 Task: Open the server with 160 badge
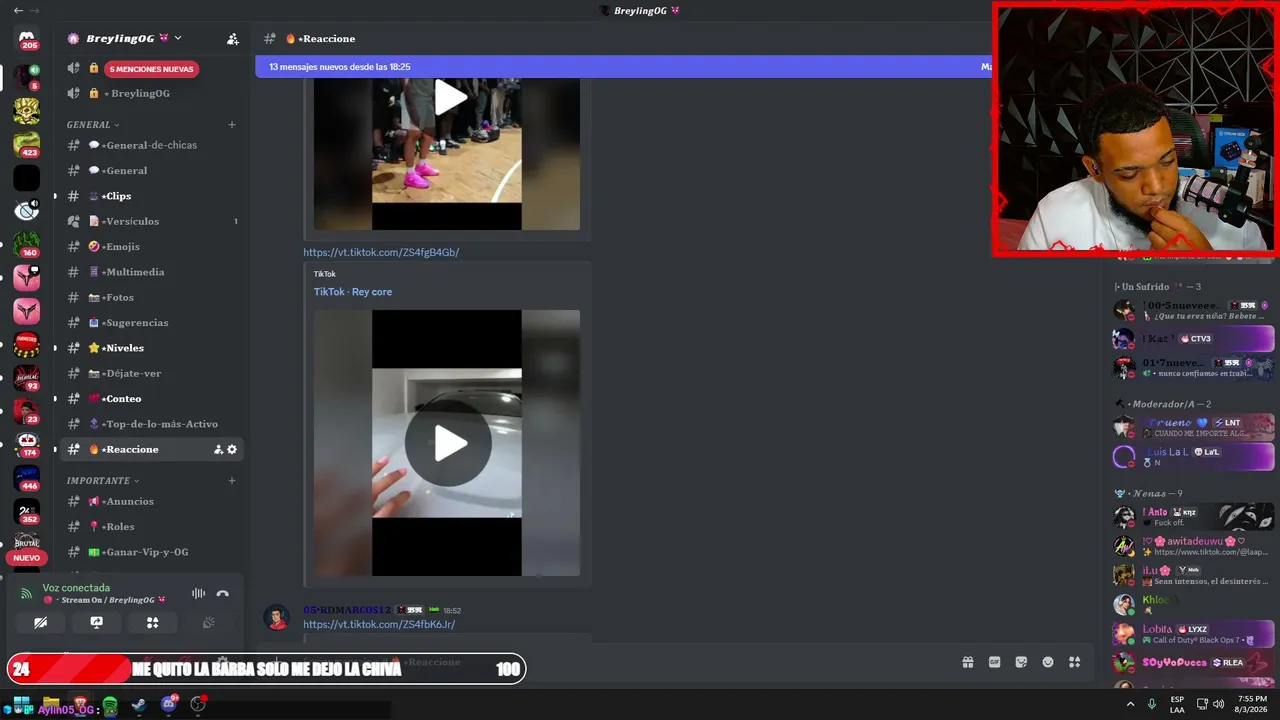27,244
